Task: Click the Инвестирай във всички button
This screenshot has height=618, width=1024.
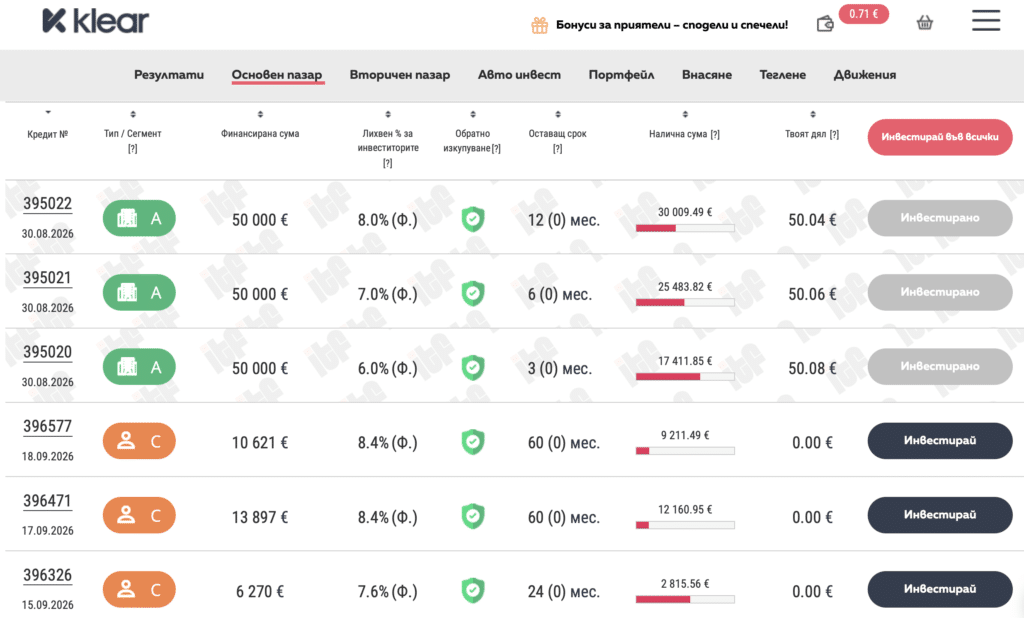Action: [940, 137]
